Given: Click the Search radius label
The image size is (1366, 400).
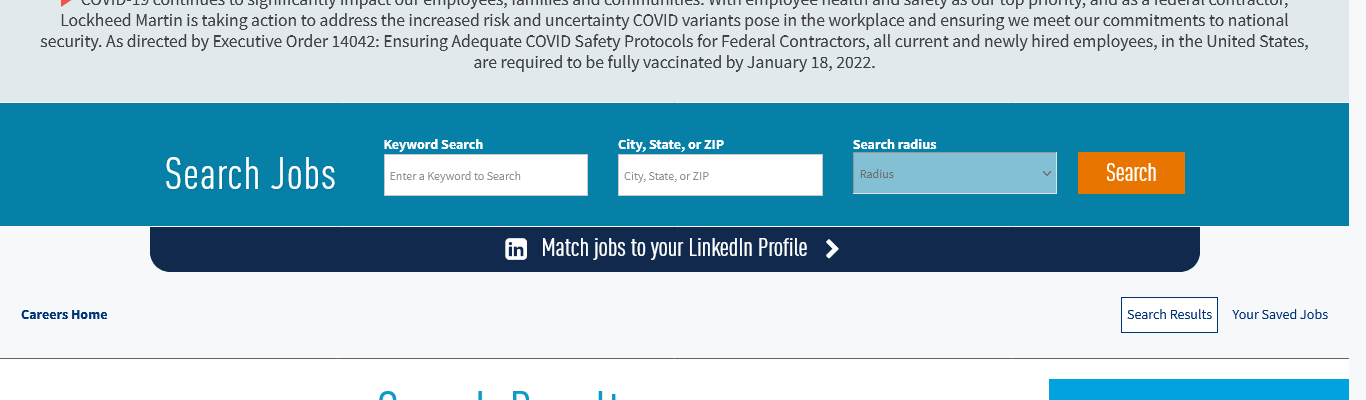Looking at the screenshot, I should pos(894,145).
